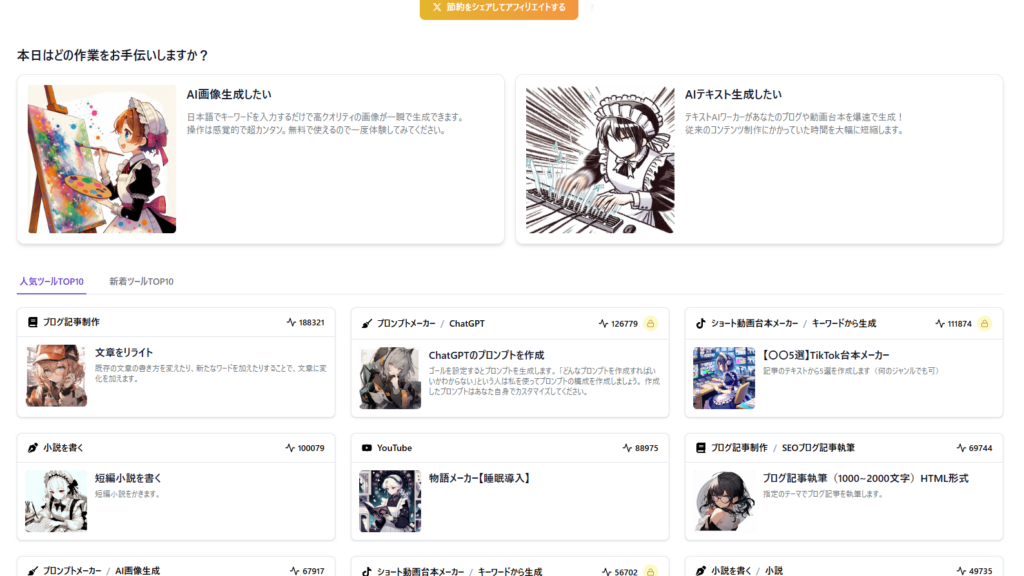Open the AI画像生成したい card

point(260,159)
